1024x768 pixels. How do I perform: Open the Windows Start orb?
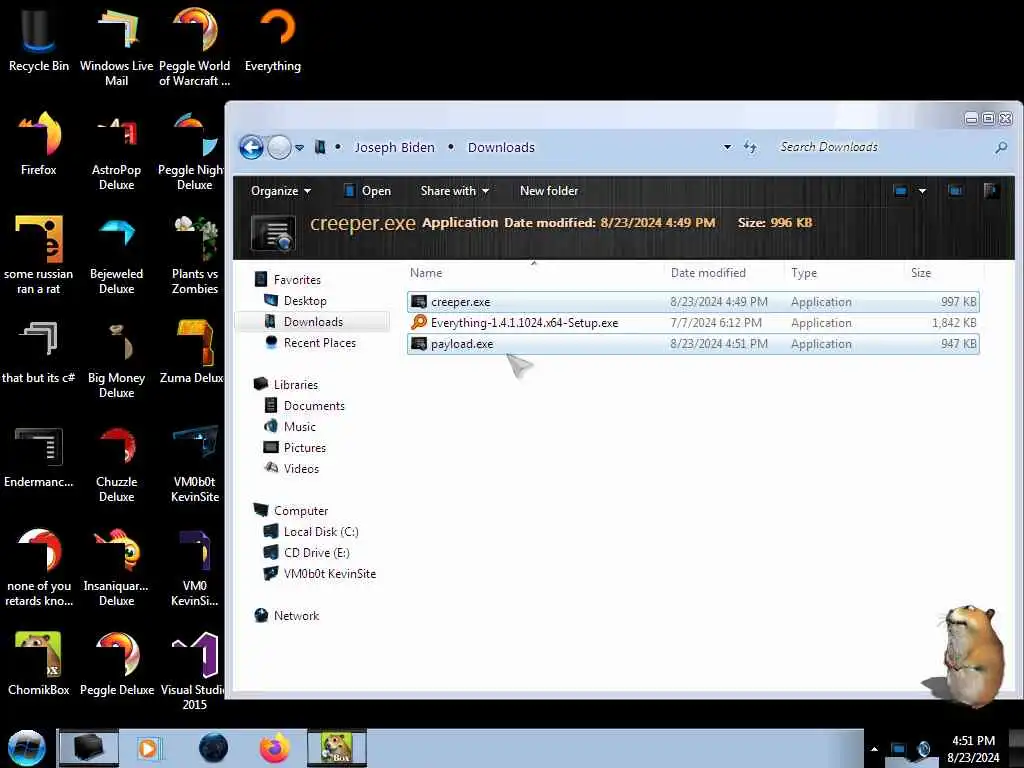[26, 748]
